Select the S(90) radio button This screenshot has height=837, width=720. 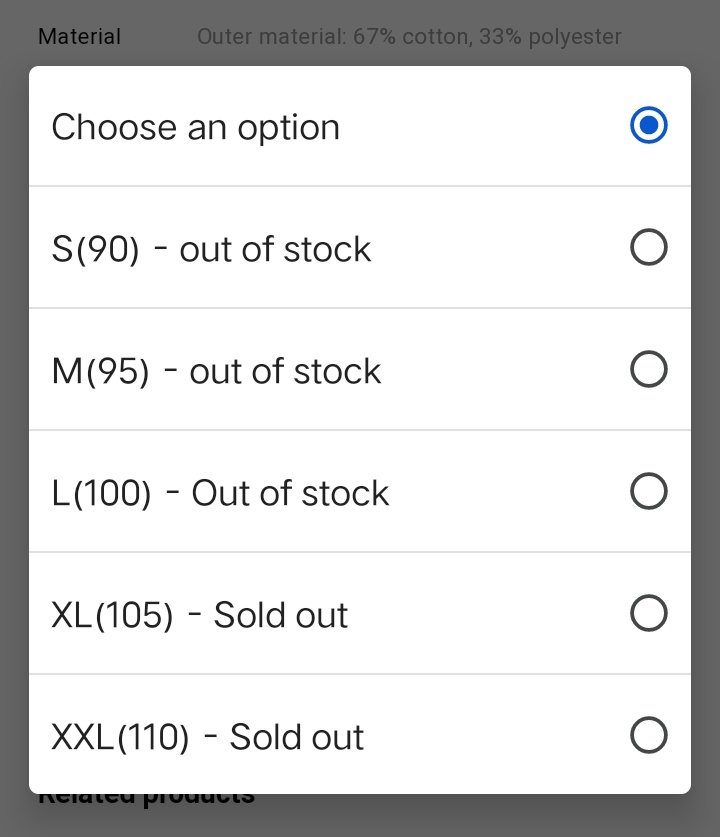pos(649,248)
